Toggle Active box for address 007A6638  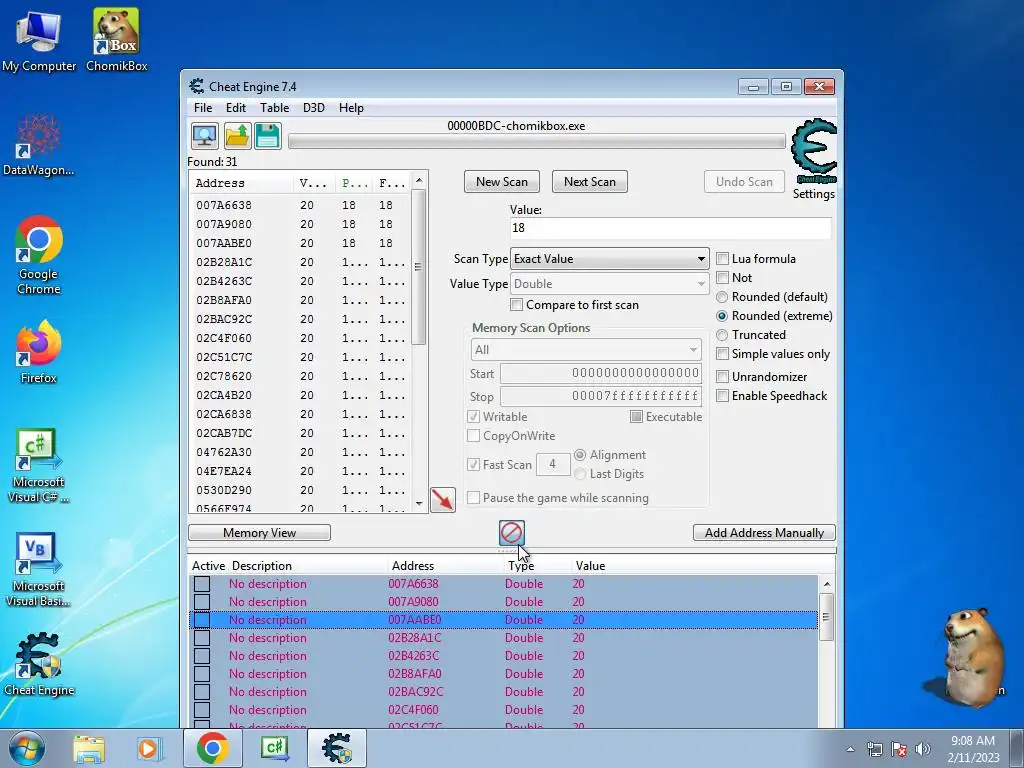[x=202, y=584]
